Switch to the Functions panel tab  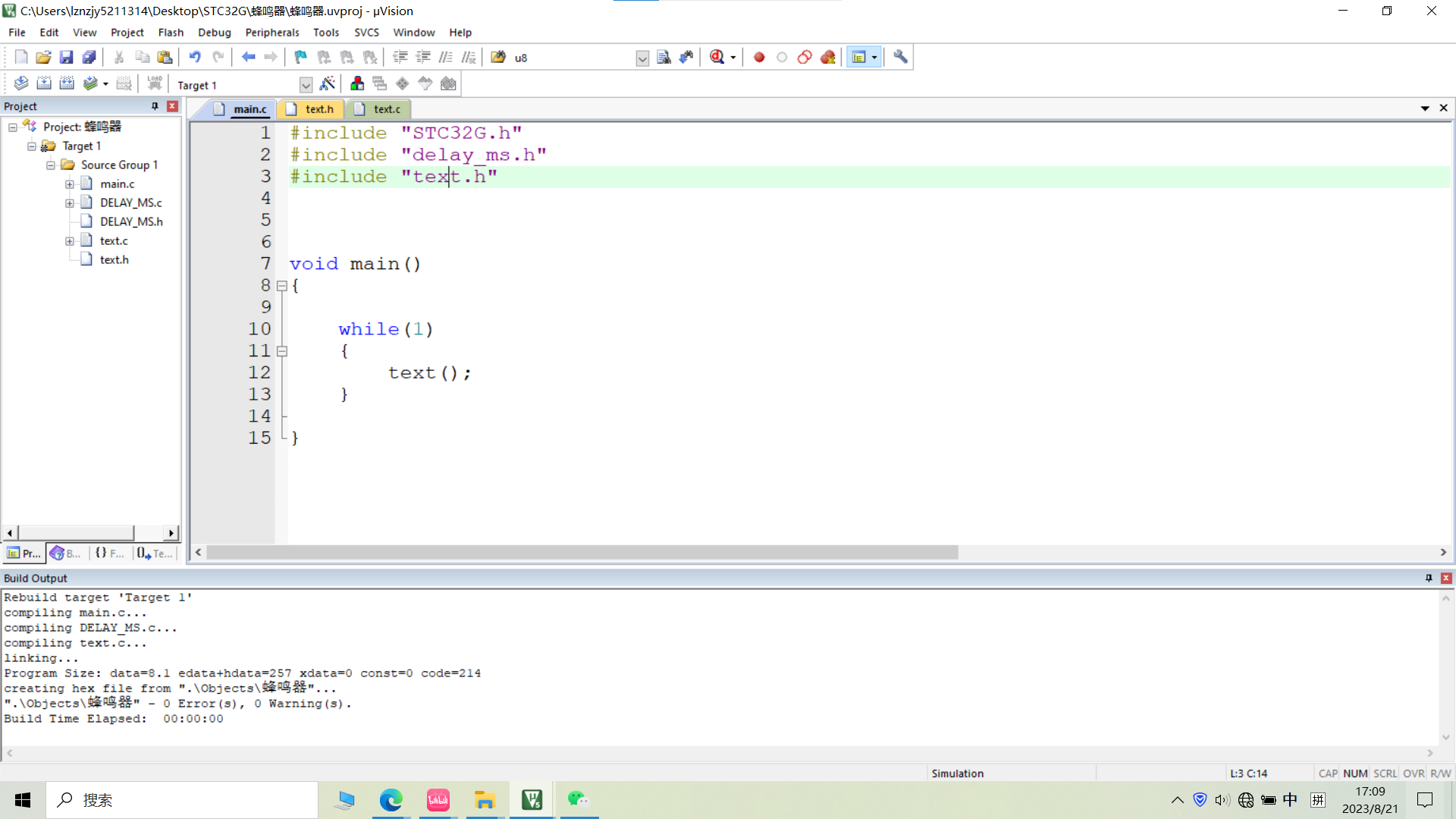(x=109, y=554)
